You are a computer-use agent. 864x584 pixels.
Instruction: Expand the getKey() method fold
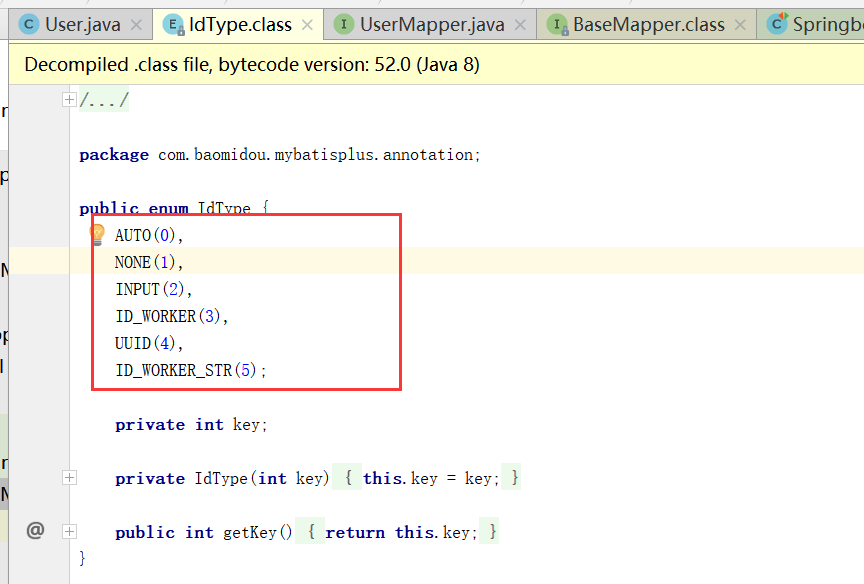(69, 532)
